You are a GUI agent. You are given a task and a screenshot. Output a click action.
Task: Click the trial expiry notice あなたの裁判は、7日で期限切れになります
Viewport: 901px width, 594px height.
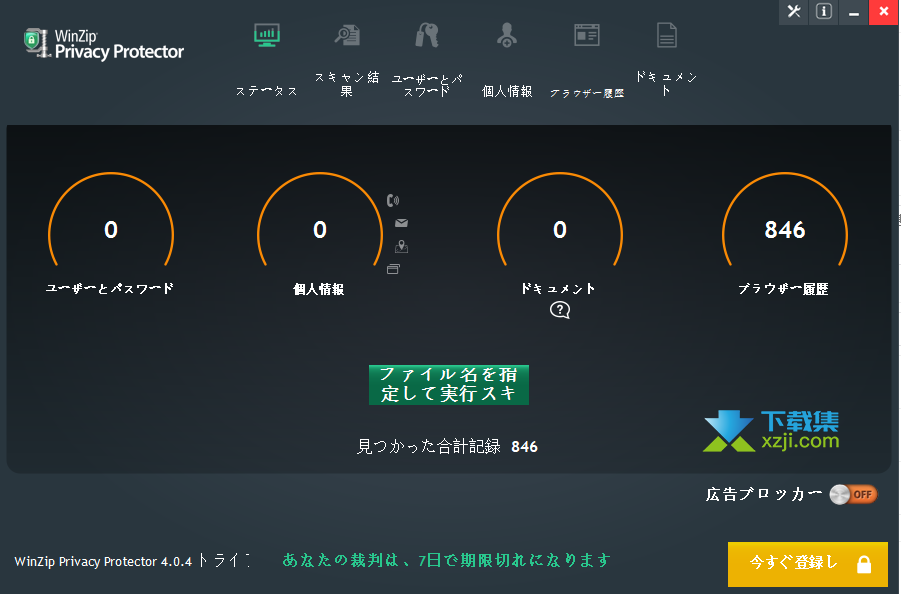coord(446,560)
